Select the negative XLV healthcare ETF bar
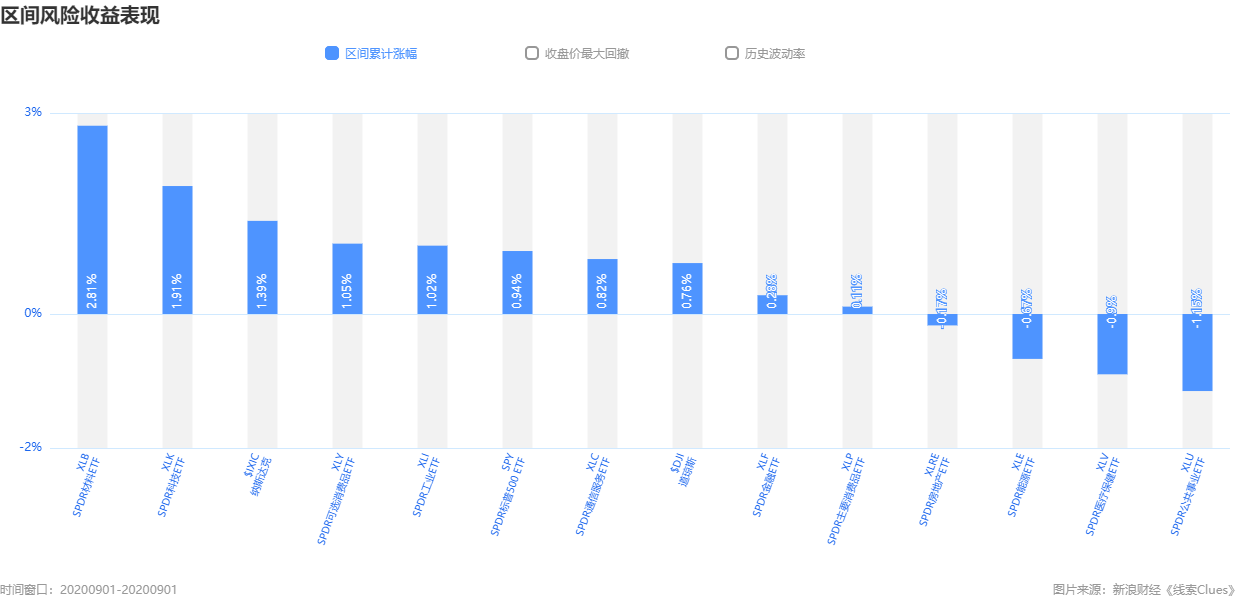Image resolution: width=1240 pixels, height=600 pixels. click(1112, 344)
